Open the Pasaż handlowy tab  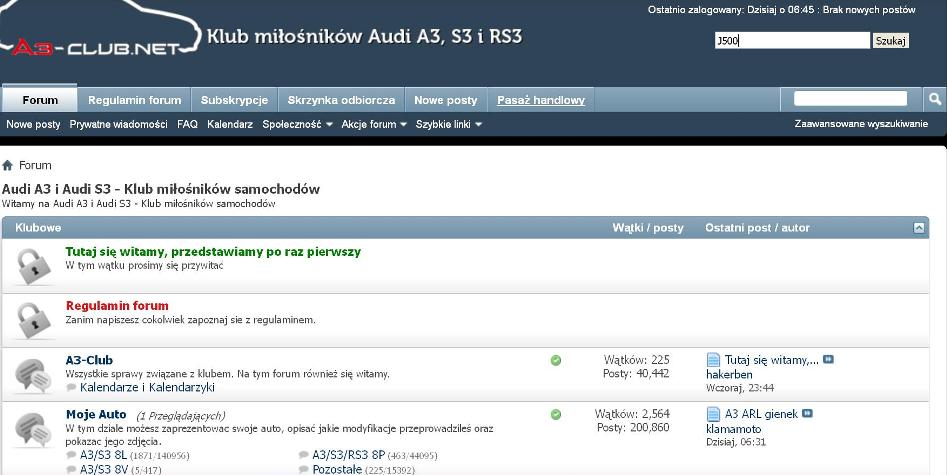[541, 100]
